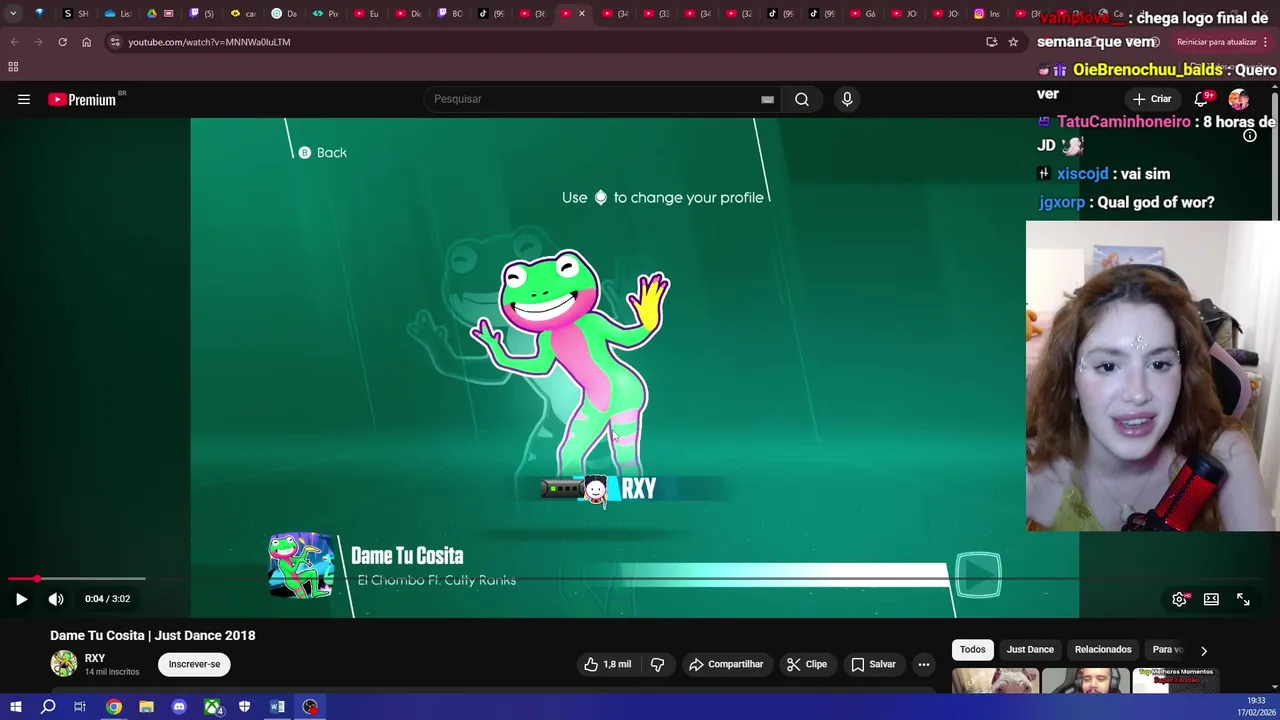Select the Just Dance chip

pyautogui.click(x=1030, y=650)
